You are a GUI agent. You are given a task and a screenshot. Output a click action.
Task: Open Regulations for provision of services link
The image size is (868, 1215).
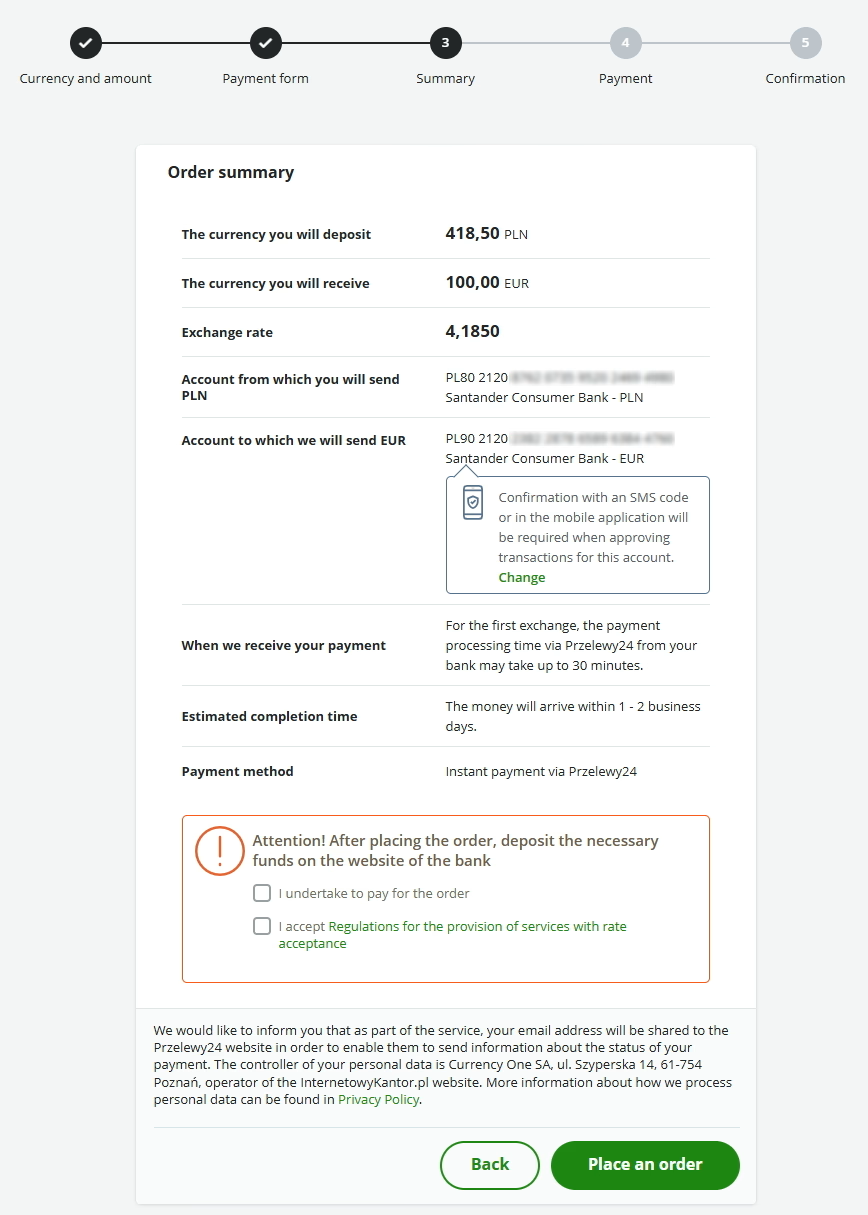[x=477, y=927]
